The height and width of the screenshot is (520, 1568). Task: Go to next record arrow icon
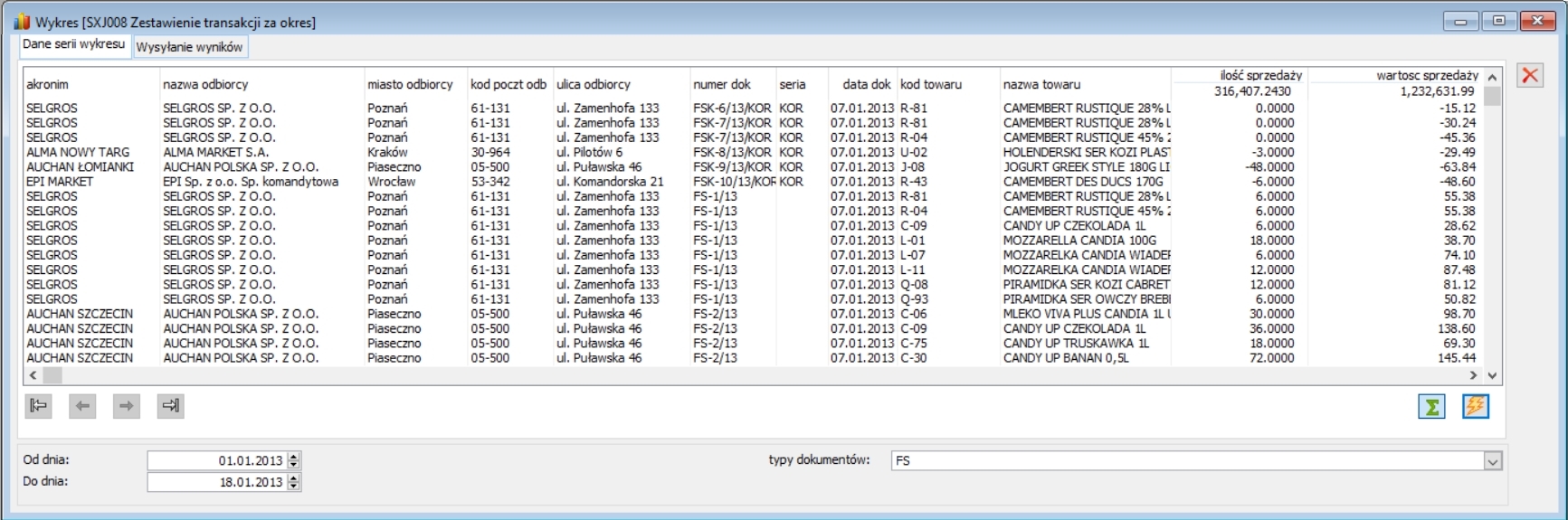tap(127, 406)
